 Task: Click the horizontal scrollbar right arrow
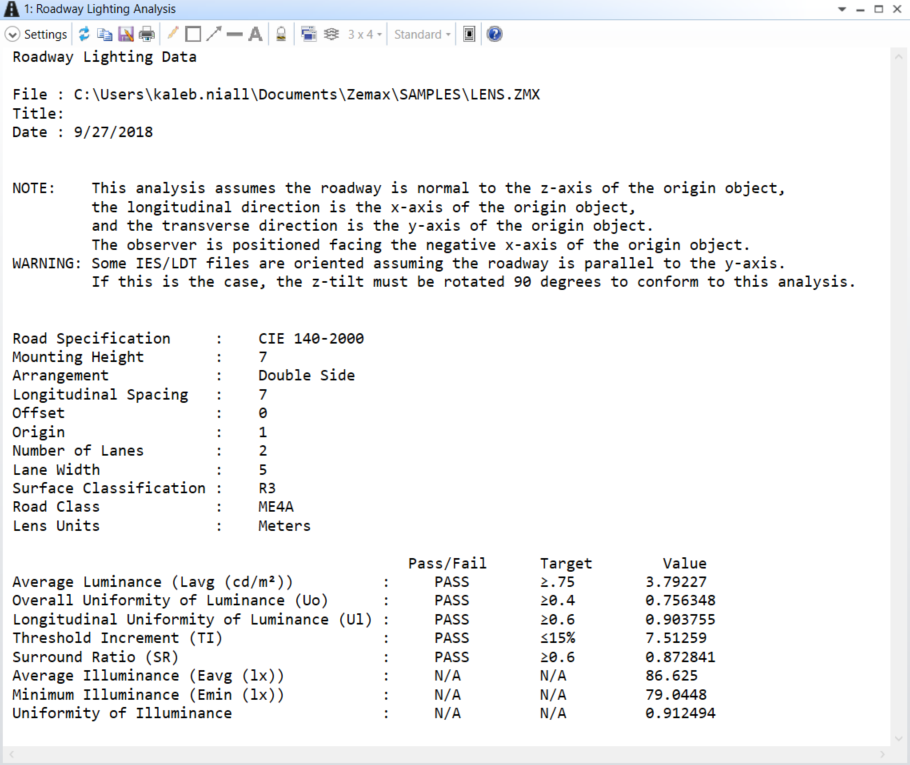(883, 754)
